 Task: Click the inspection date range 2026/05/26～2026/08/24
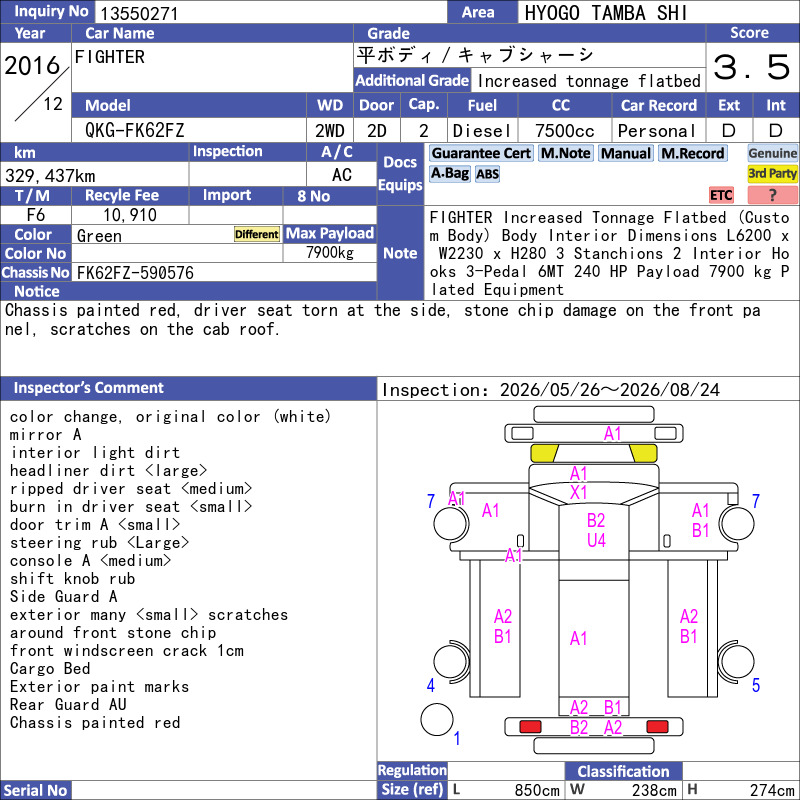pyautogui.click(x=610, y=390)
